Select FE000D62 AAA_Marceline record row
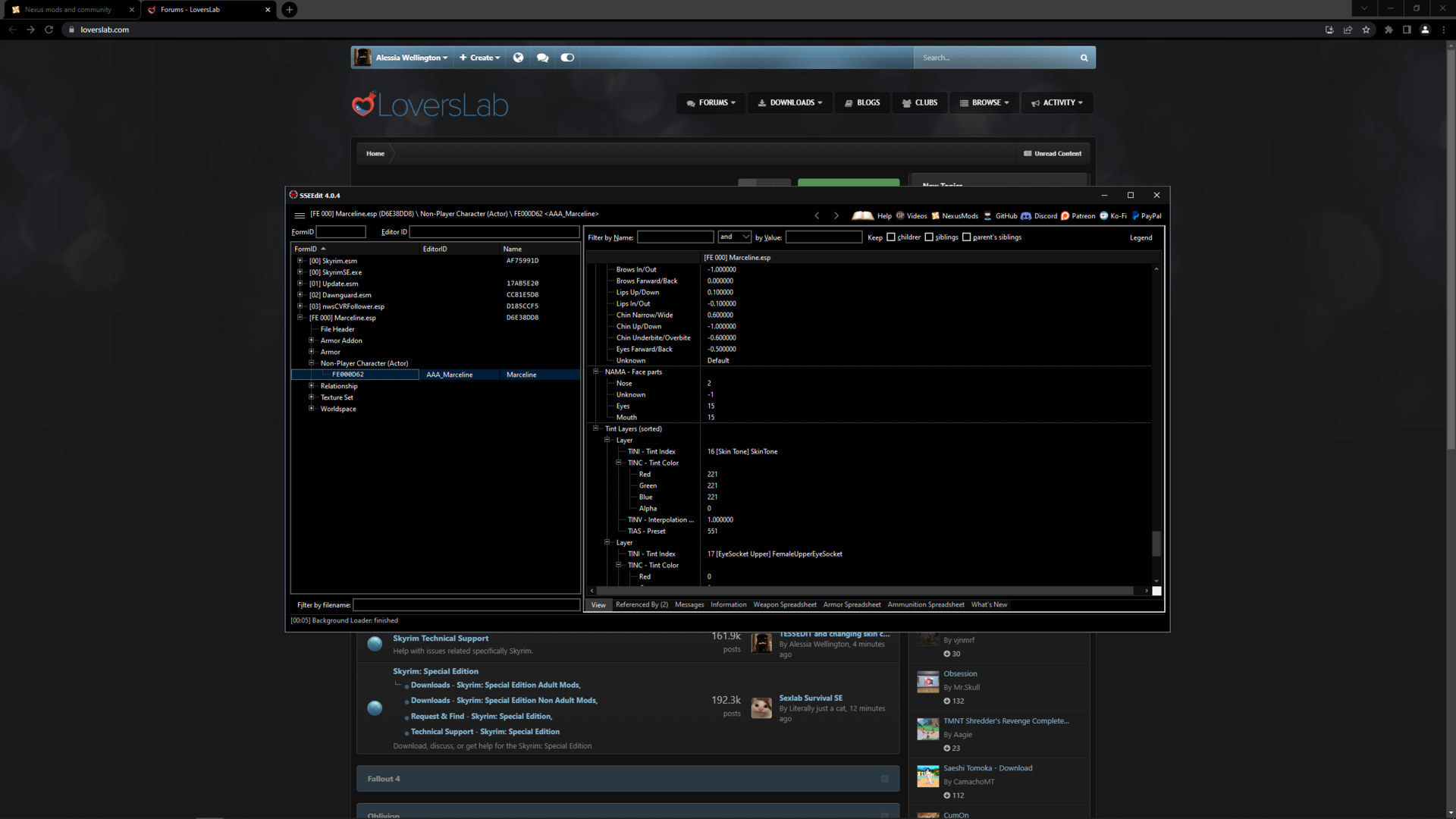The width and height of the screenshot is (1456, 819). (435, 375)
